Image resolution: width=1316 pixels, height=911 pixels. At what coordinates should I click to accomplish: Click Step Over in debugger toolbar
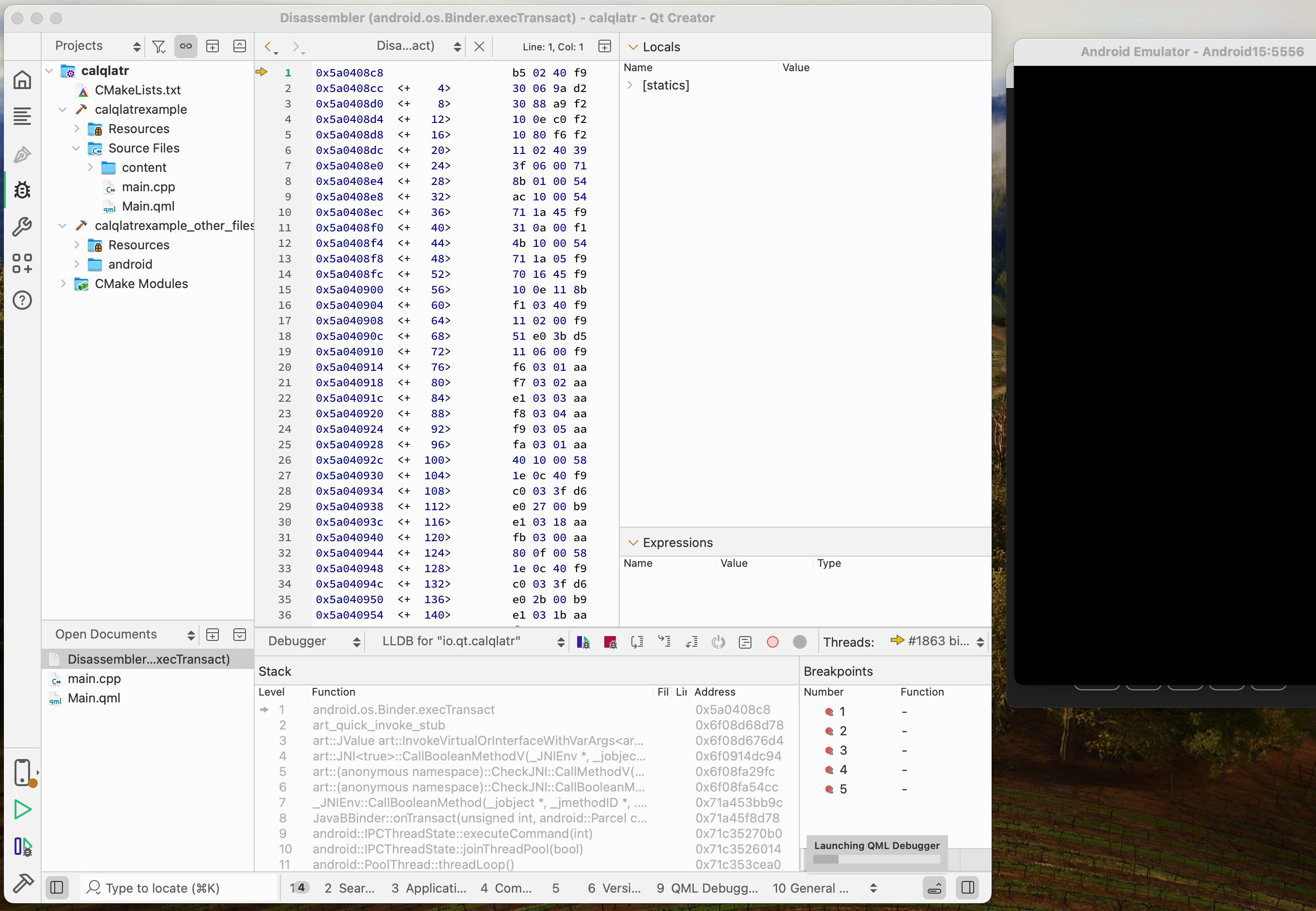[637, 642]
